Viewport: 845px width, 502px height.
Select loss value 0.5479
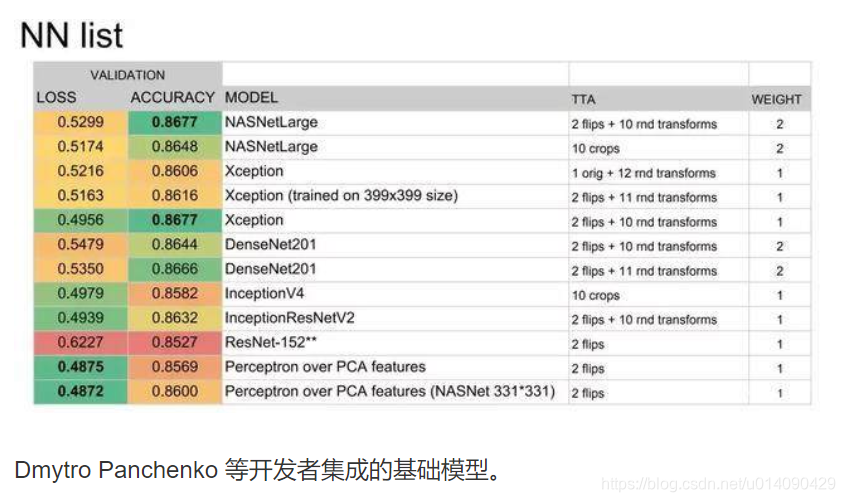[x=80, y=245]
